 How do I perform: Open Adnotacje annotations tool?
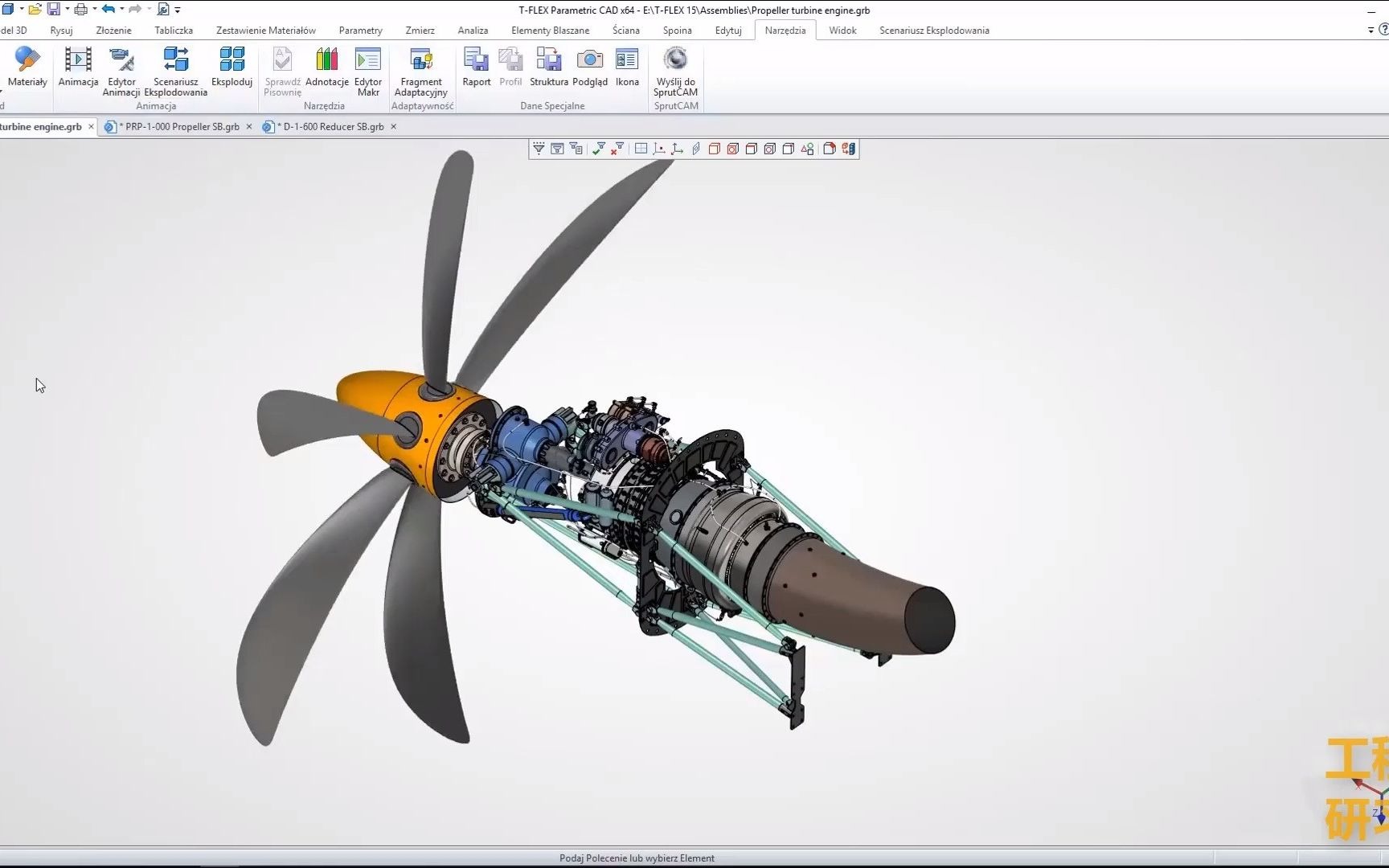coord(326,67)
